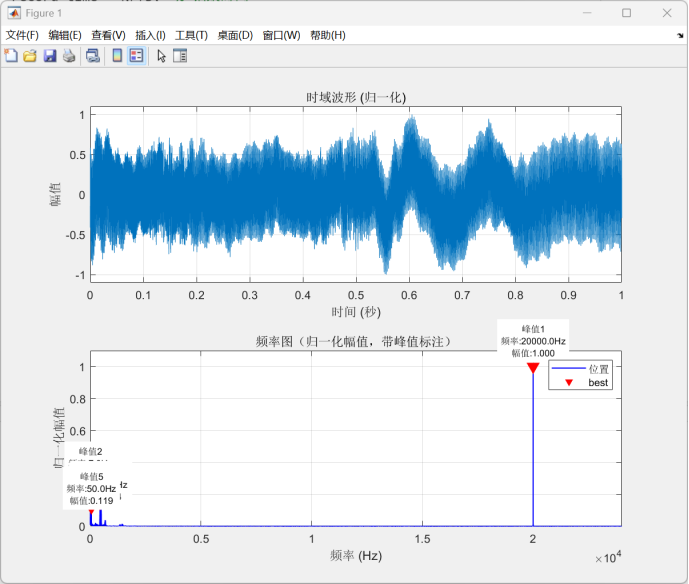Viewport: 689px width, 584px height.
Task: Insert a colorbar via the toolbar icon
Action: click(x=117, y=56)
